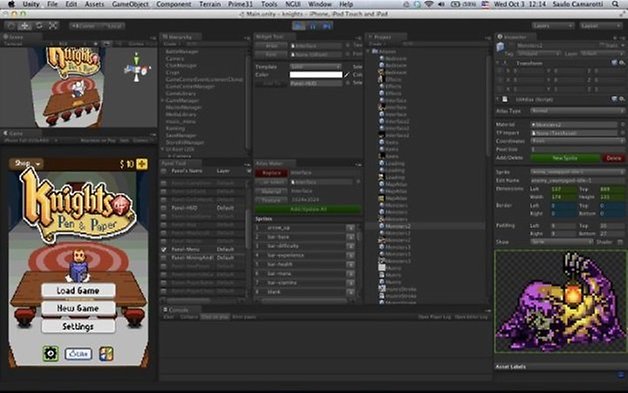
Task: Click New Game in game preview
Action: (78, 308)
